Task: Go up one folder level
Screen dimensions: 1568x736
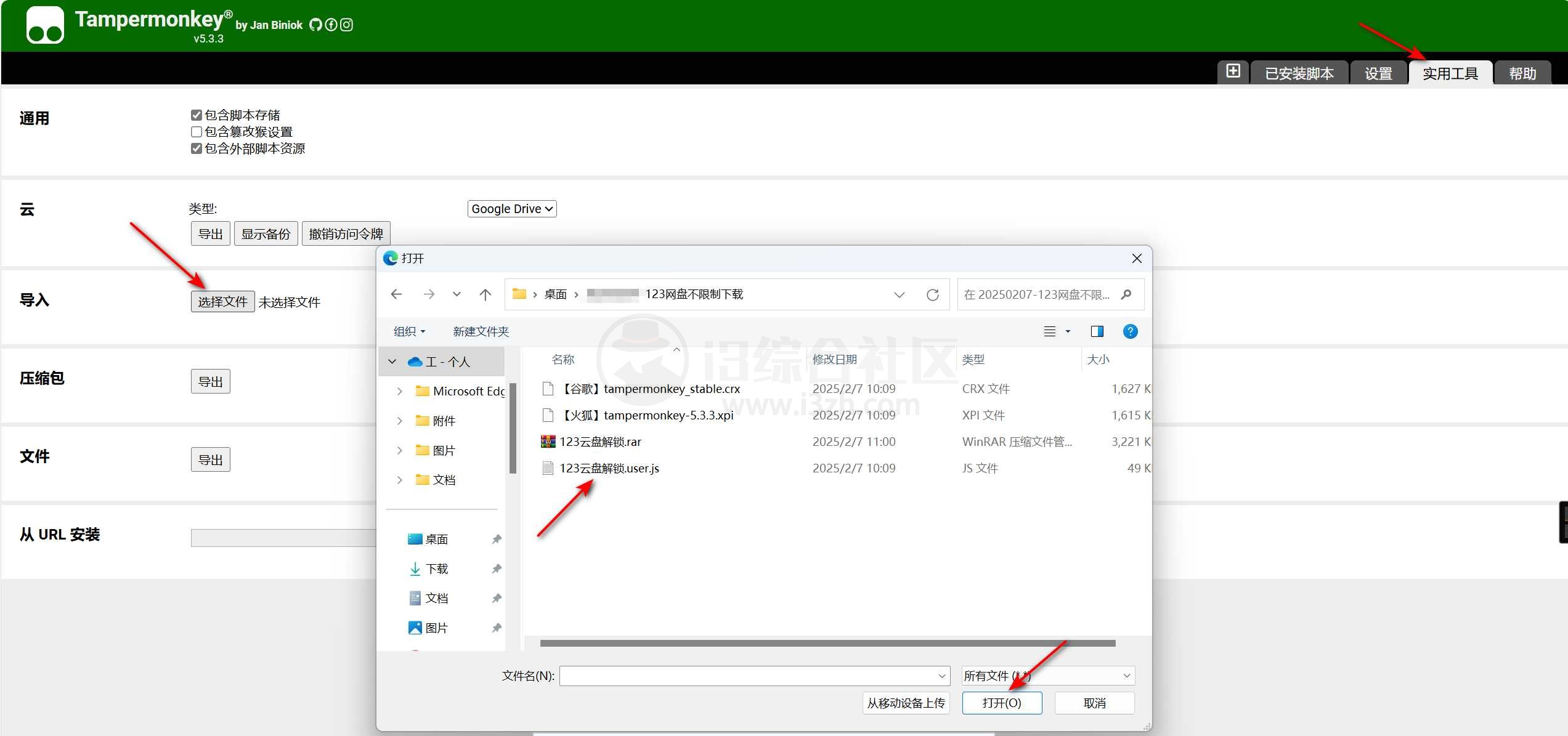Action: point(485,294)
